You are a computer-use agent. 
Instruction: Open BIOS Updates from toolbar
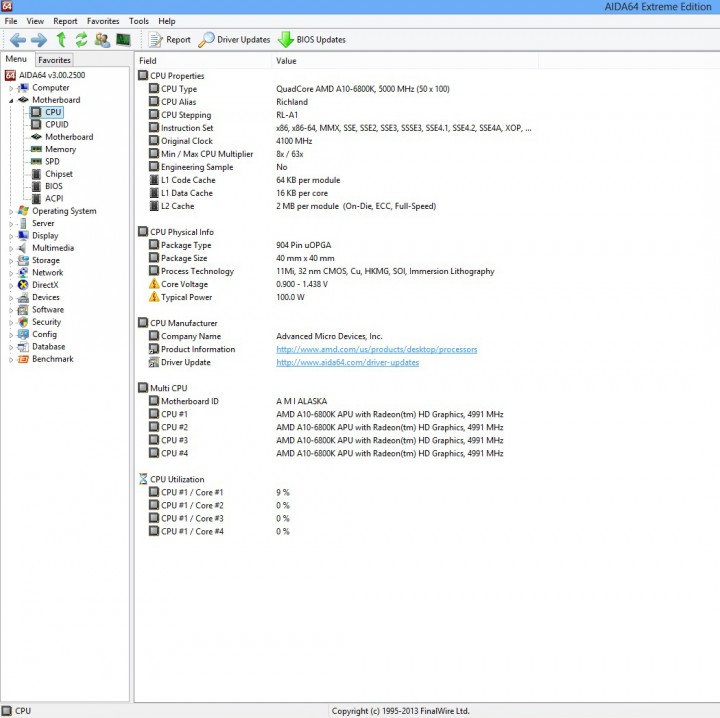(x=312, y=40)
